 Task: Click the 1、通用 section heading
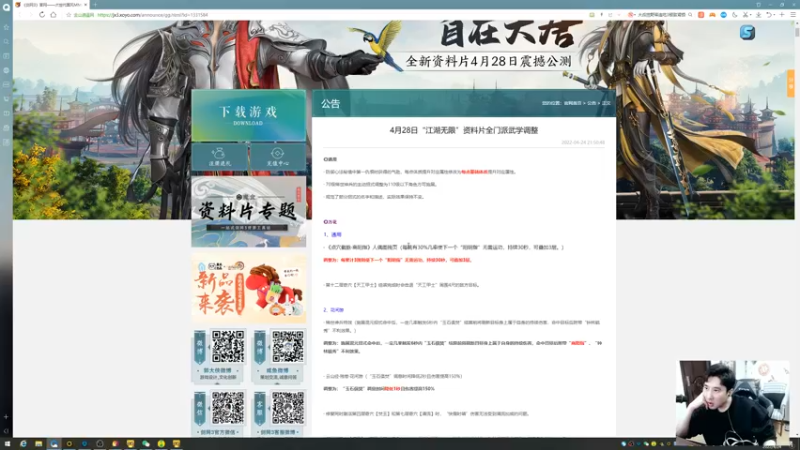[x=333, y=235]
